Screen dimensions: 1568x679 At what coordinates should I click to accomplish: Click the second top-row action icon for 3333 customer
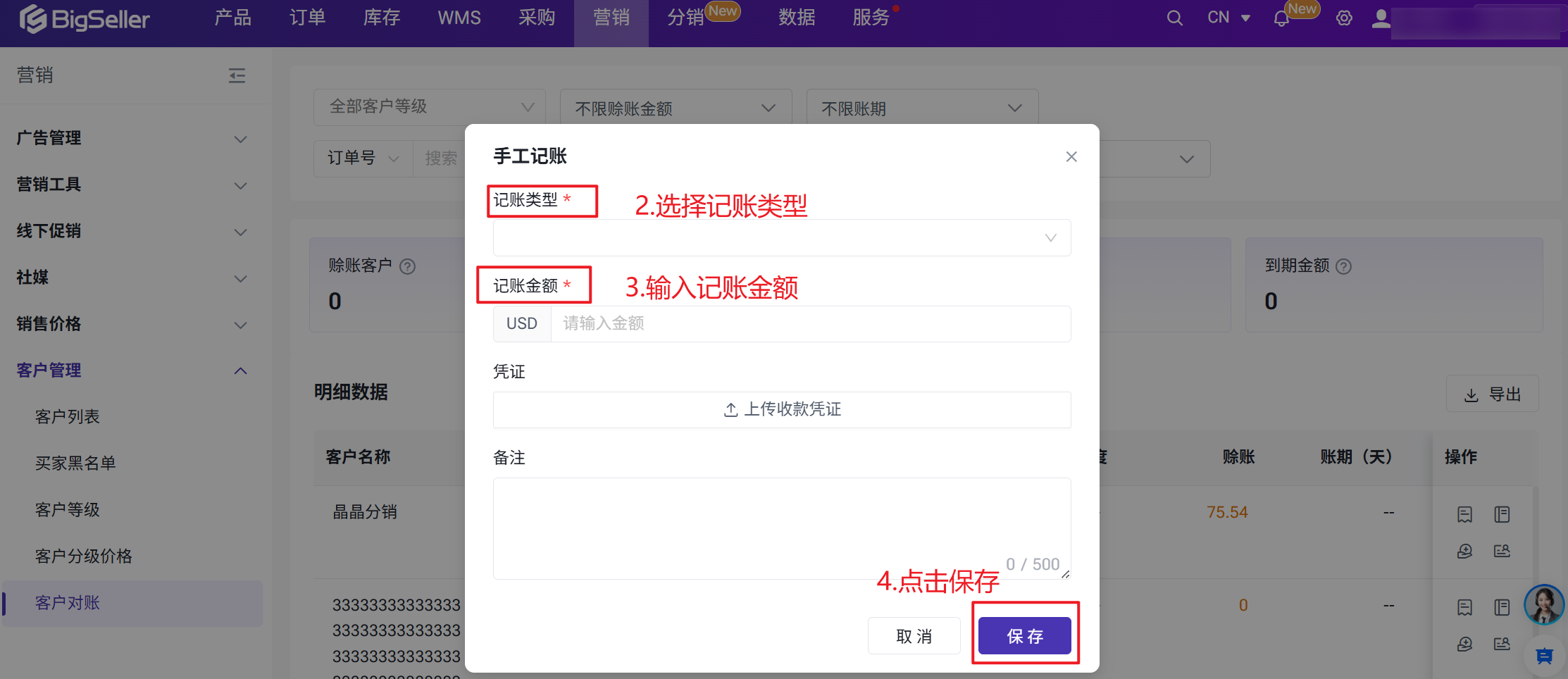tap(1502, 607)
